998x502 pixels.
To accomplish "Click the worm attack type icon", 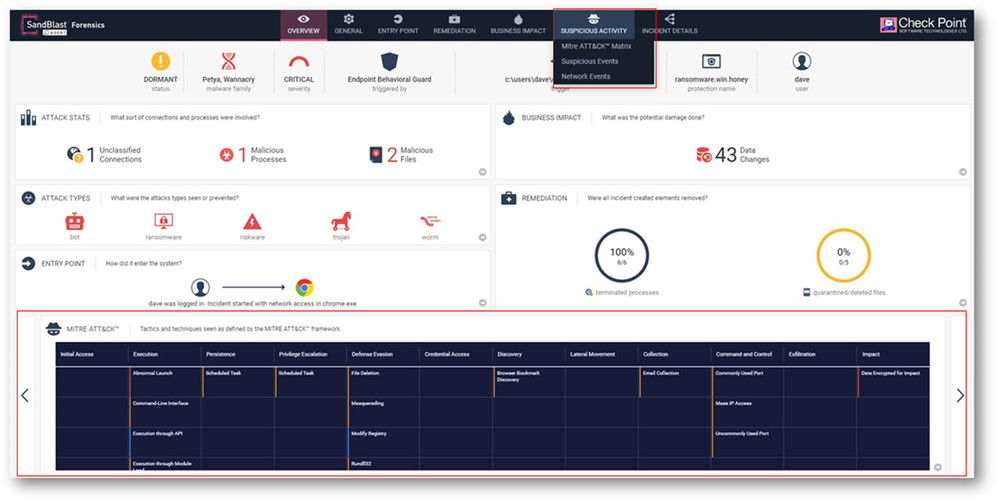I will [431, 219].
